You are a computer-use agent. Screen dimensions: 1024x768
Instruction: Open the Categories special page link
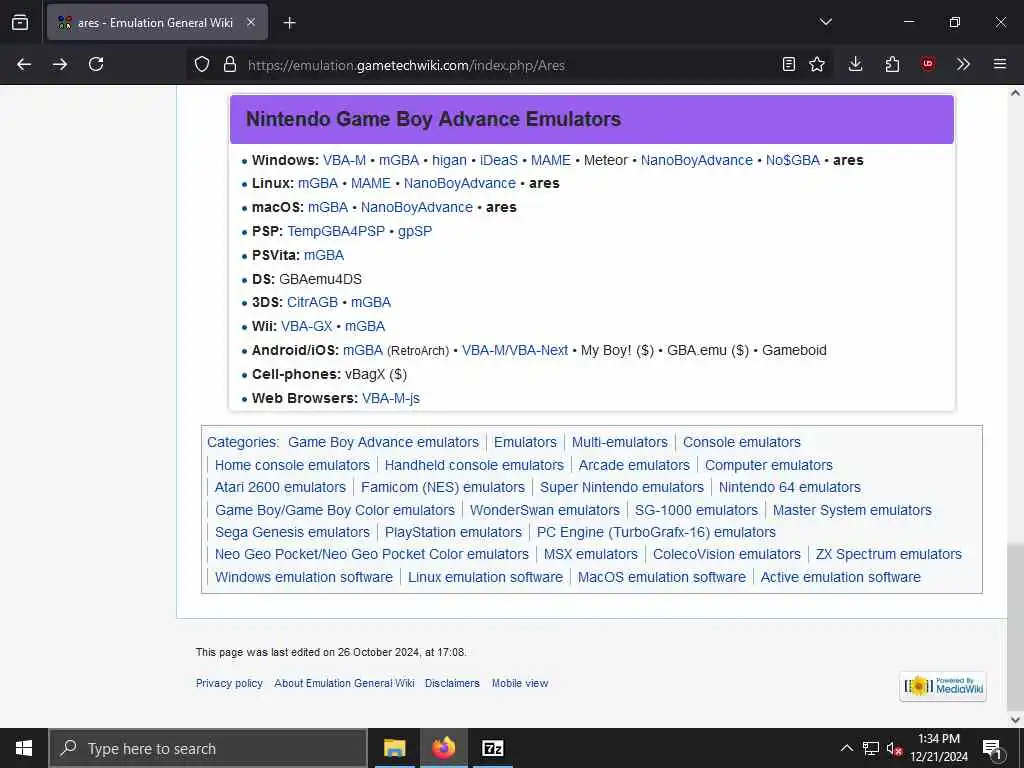[x=242, y=442]
